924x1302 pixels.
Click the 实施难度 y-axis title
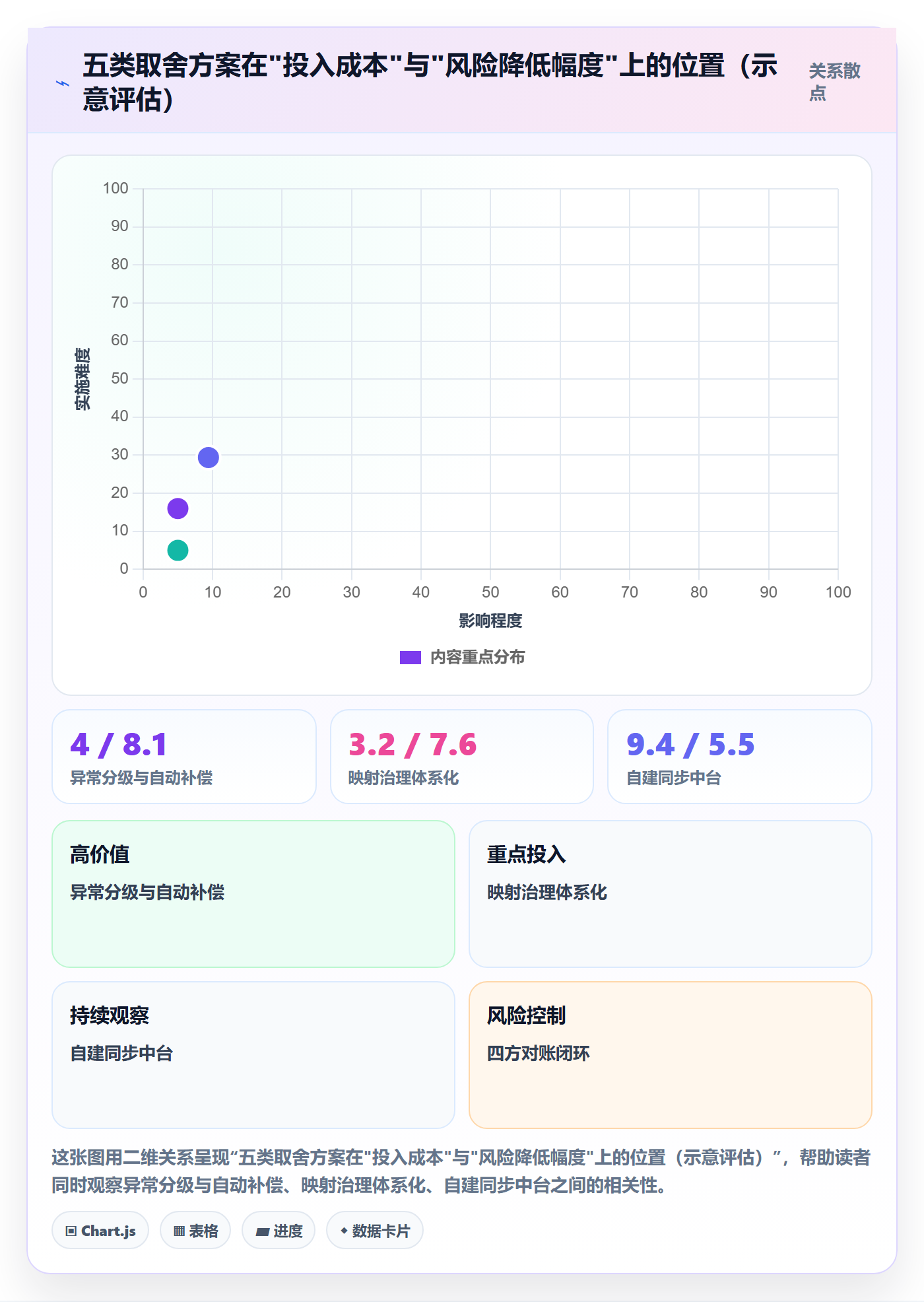point(82,379)
